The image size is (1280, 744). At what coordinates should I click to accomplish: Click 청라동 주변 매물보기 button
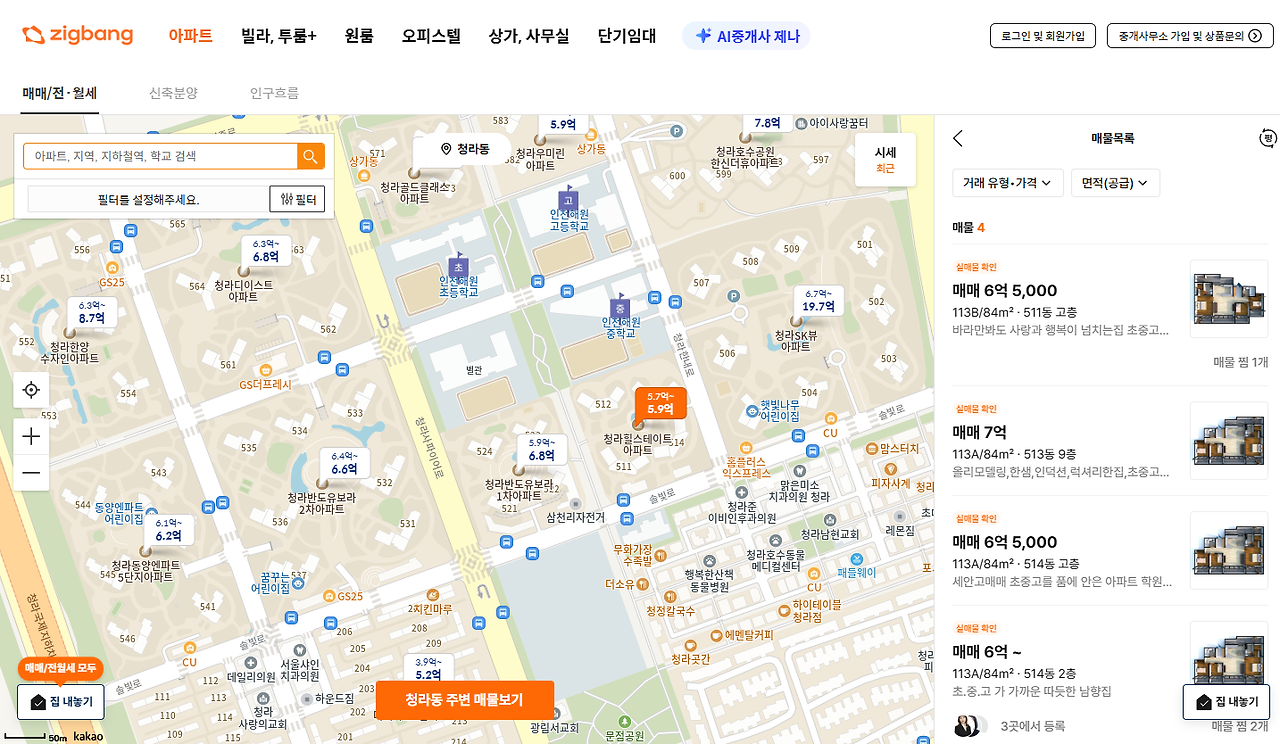464,700
